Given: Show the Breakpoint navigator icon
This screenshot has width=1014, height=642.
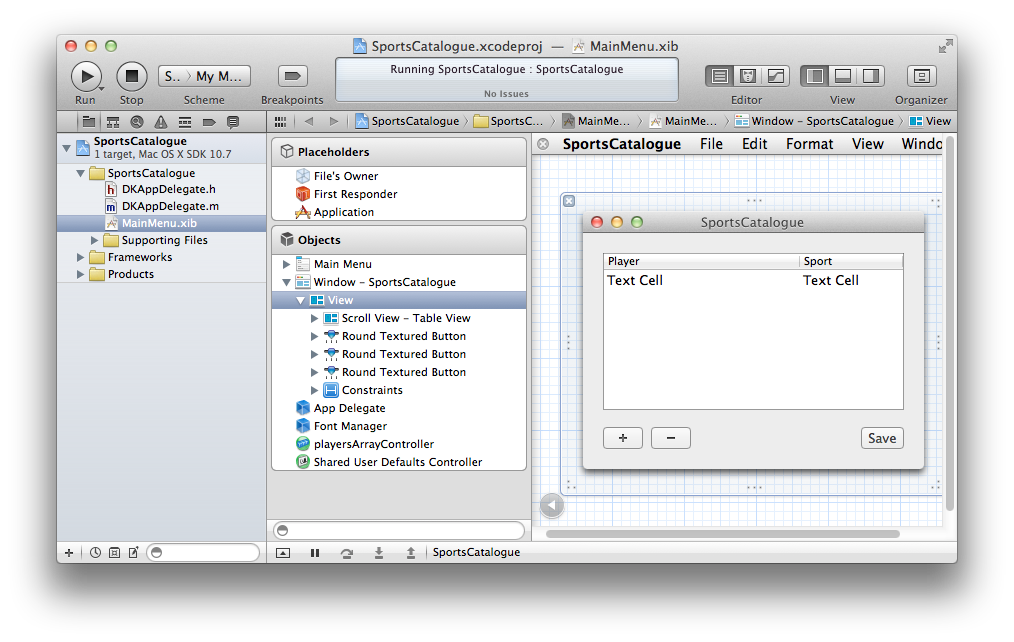Looking at the screenshot, I should [x=209, y=122].
